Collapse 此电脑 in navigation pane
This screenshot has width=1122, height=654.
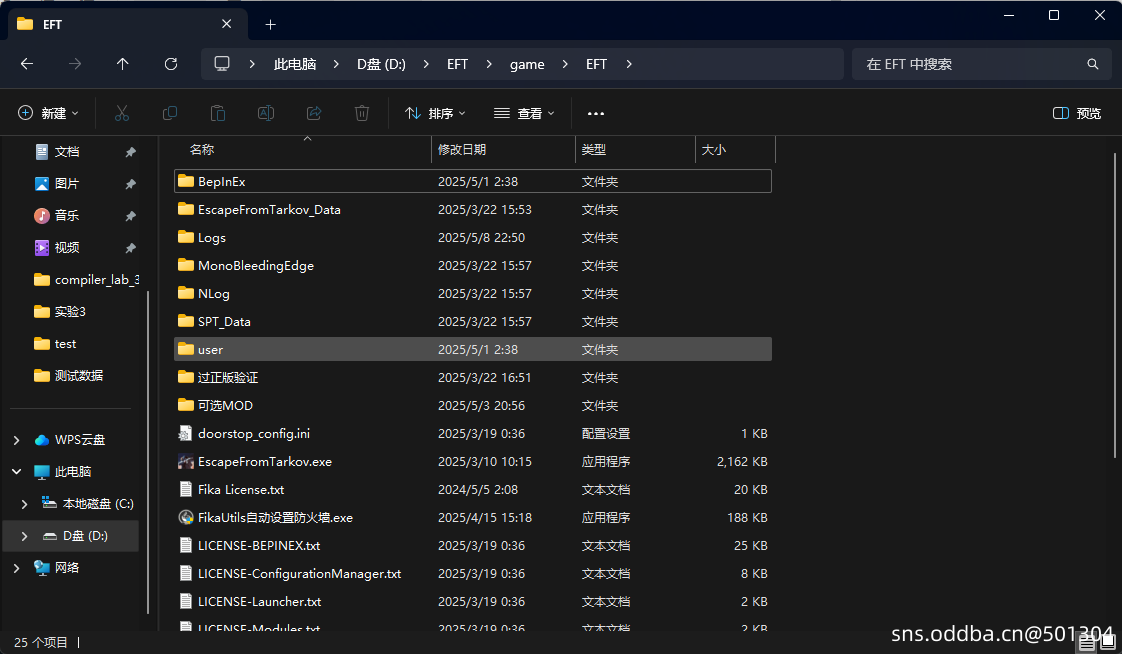point(16,472)
